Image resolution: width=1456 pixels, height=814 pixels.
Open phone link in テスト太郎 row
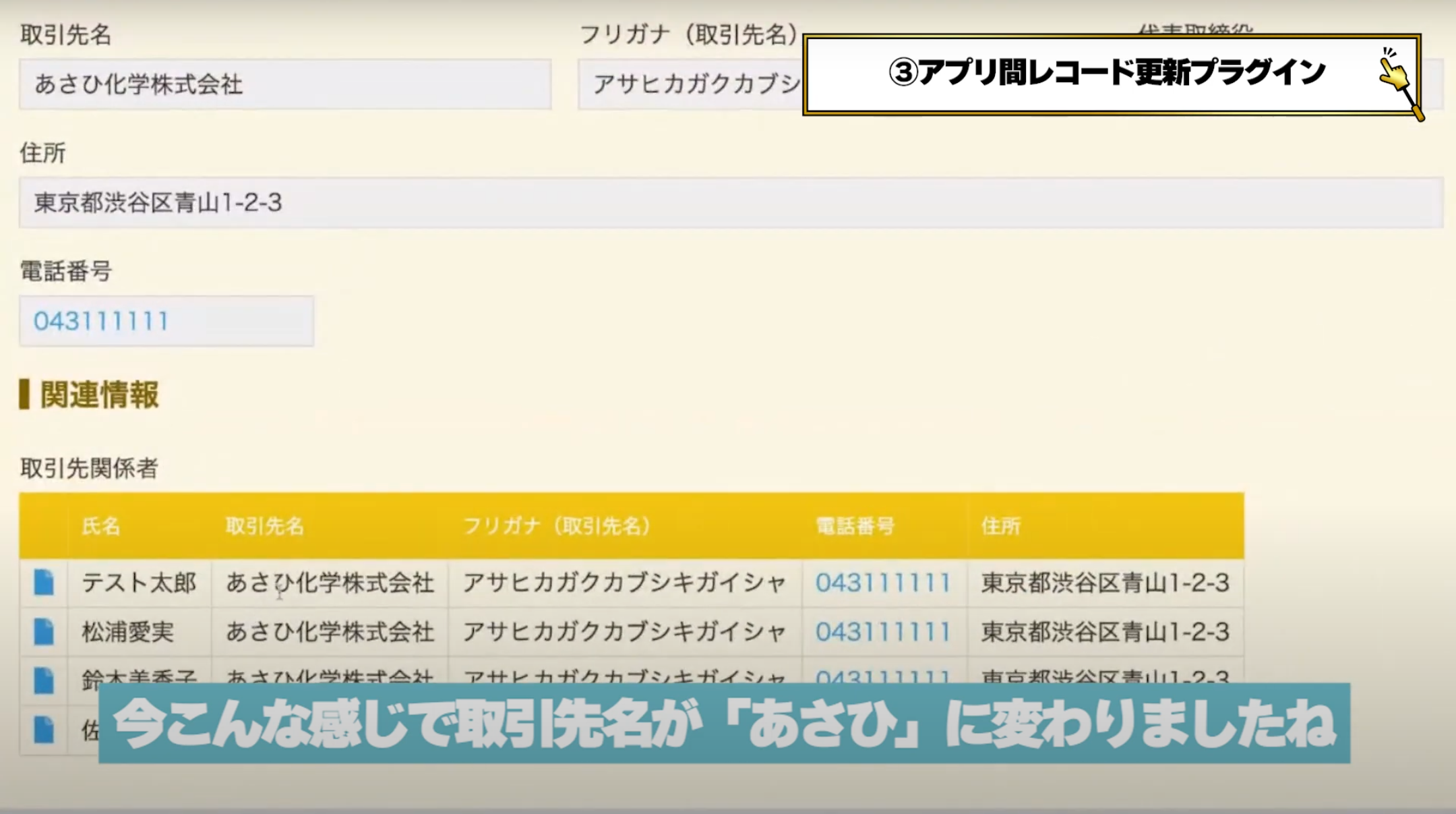(883, 583)
